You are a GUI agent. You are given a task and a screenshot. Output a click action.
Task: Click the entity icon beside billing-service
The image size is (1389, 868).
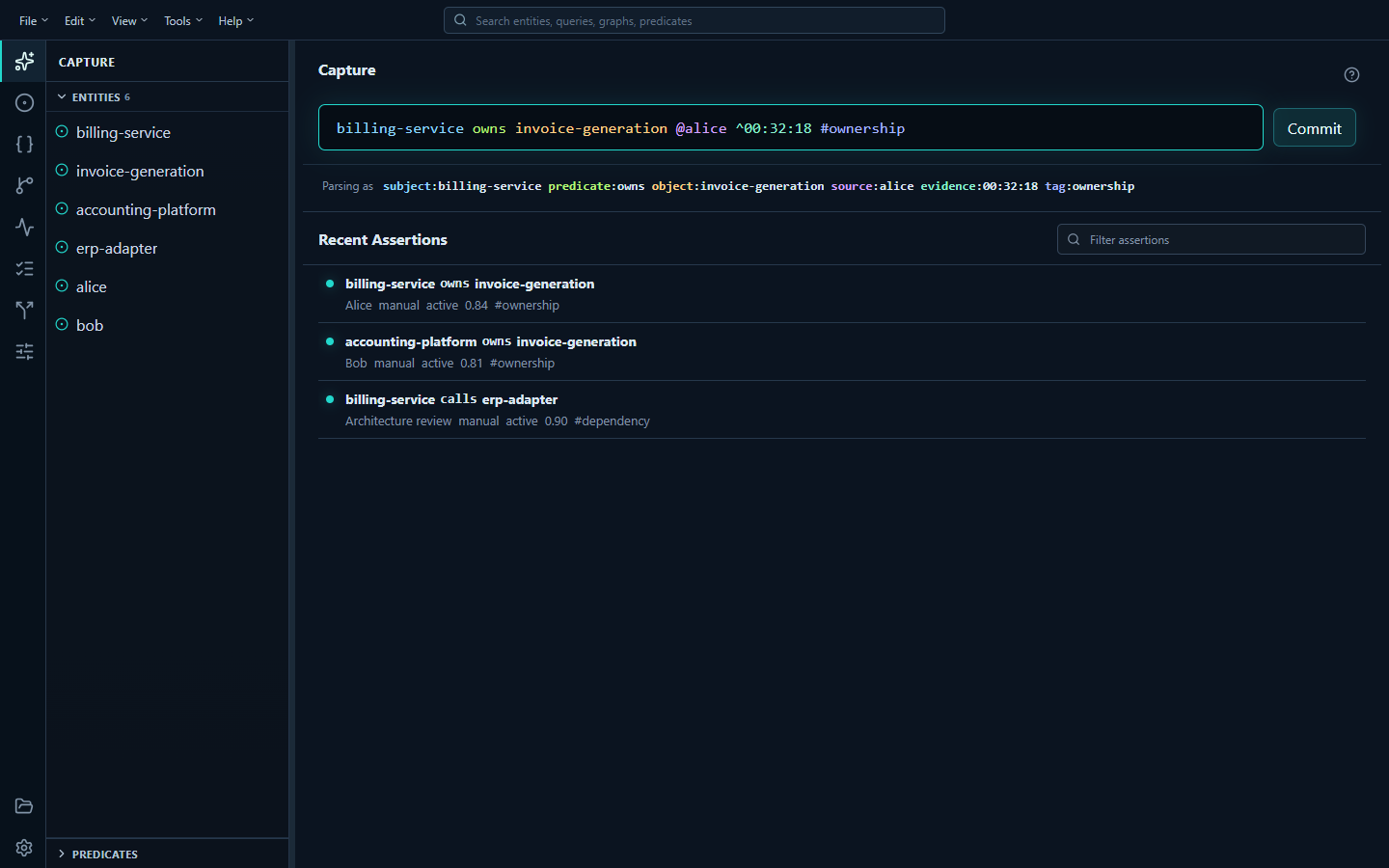point(62,132)
